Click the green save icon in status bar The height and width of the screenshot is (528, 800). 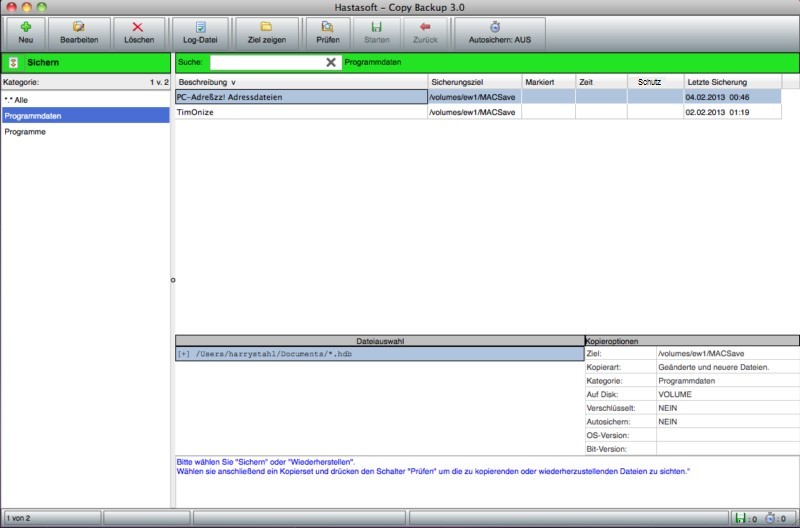point(740,518)
